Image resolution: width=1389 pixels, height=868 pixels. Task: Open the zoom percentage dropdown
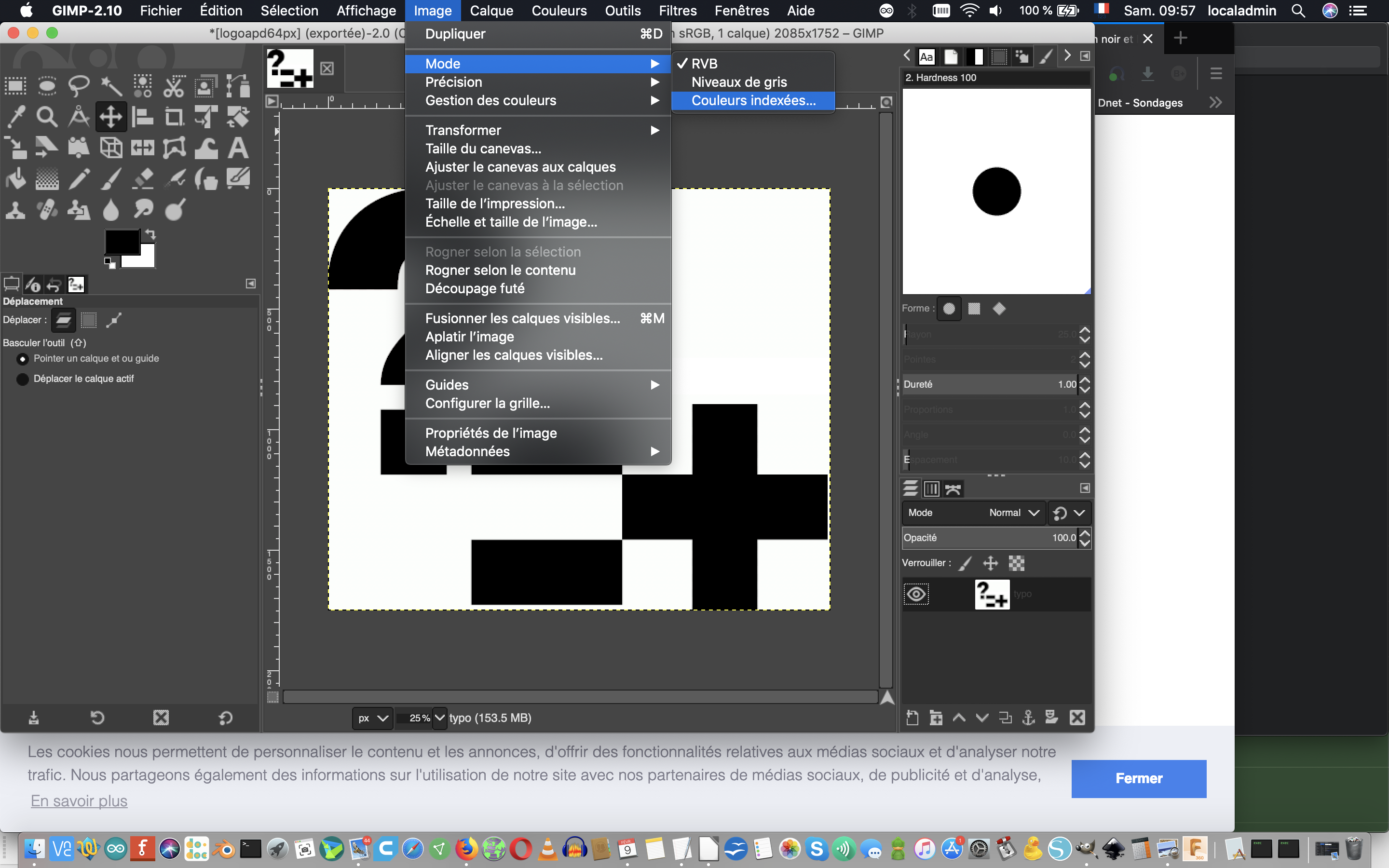440,718
